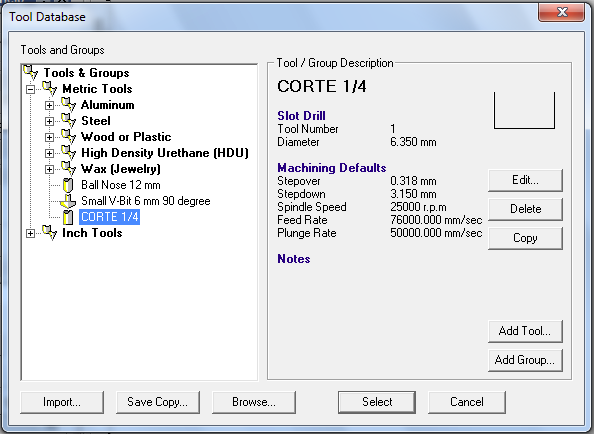Click the Wood or Plastic group icon

pyautogui.click(x=69, y=136)
